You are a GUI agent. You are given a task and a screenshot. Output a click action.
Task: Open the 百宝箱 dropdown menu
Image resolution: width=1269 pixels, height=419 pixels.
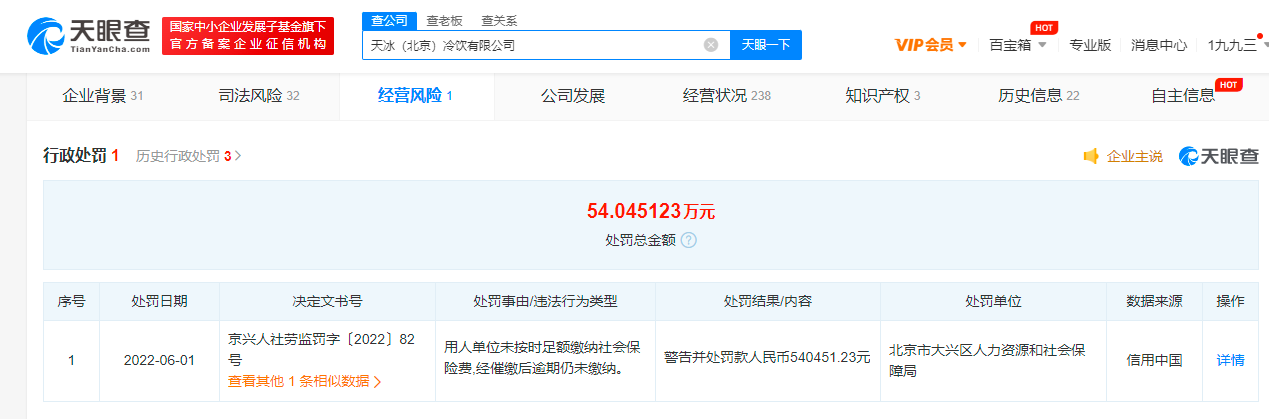(1018, 45)
